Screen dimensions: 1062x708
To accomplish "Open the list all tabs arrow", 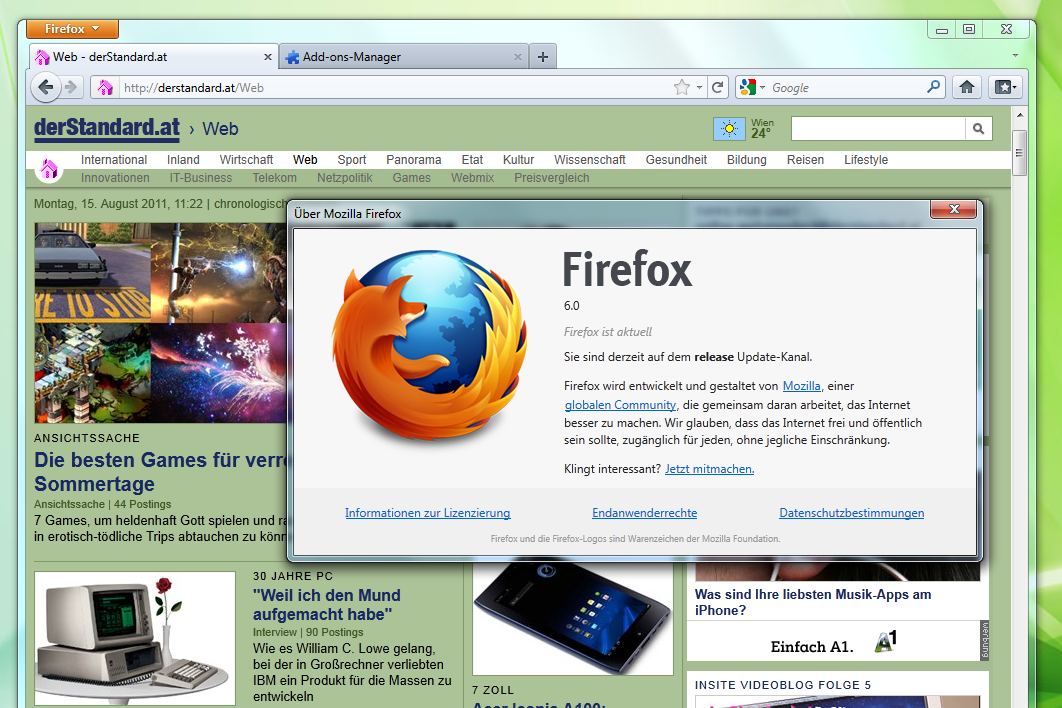I will (1015, 56).
